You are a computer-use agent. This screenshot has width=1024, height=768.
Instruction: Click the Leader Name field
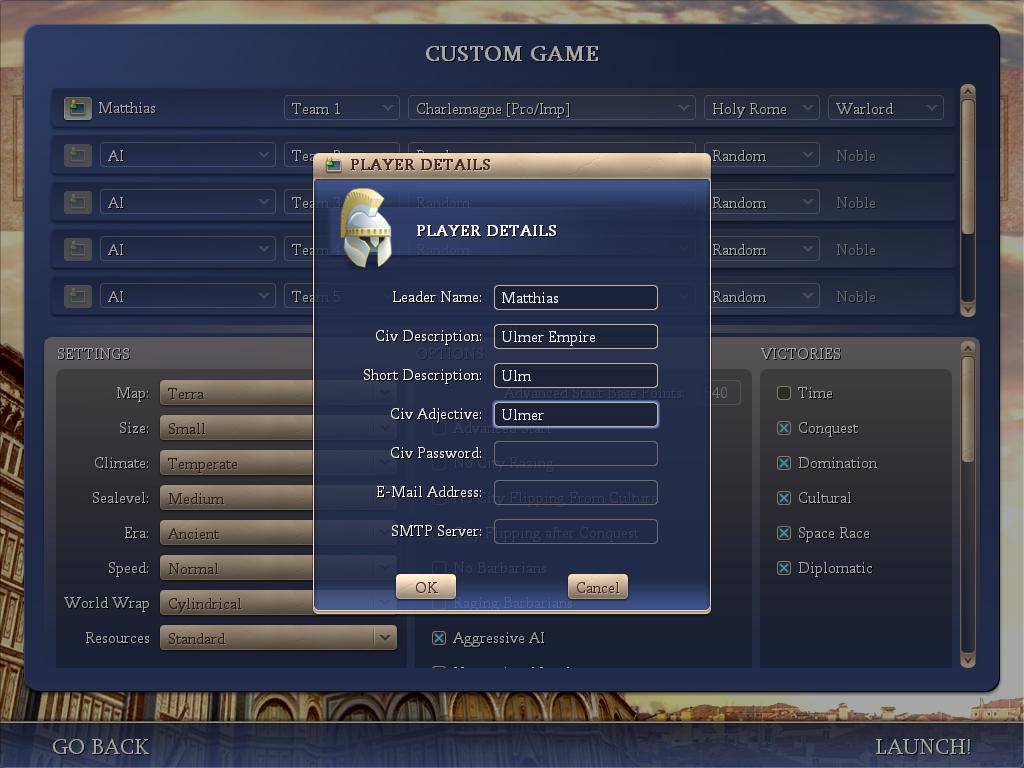(x=575, y=298)
